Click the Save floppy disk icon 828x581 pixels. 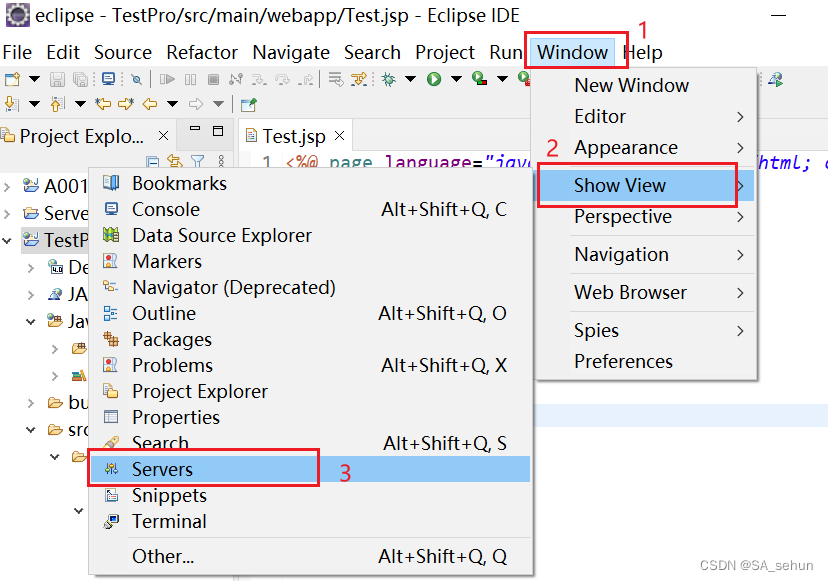[x=57, y=79]
